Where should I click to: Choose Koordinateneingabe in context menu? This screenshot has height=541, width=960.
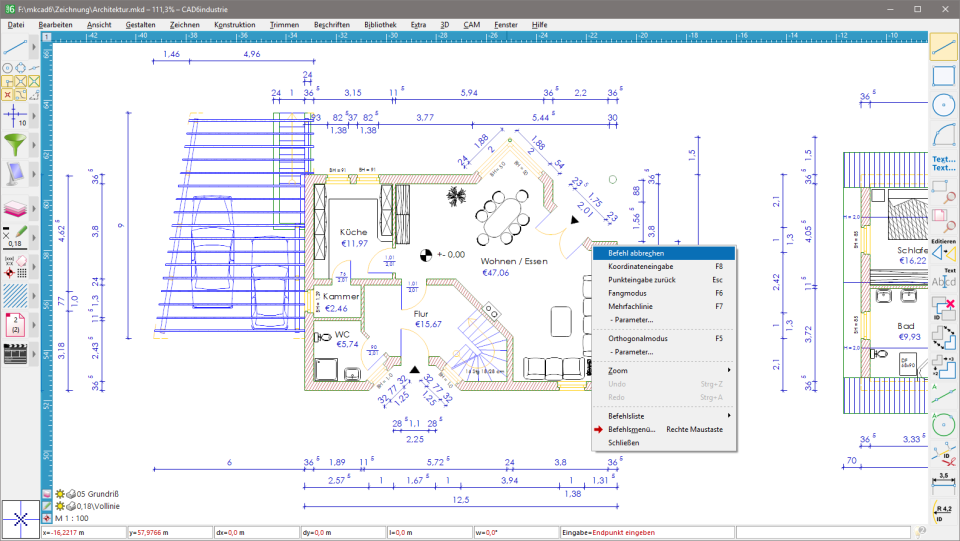[x=664, y=266]
